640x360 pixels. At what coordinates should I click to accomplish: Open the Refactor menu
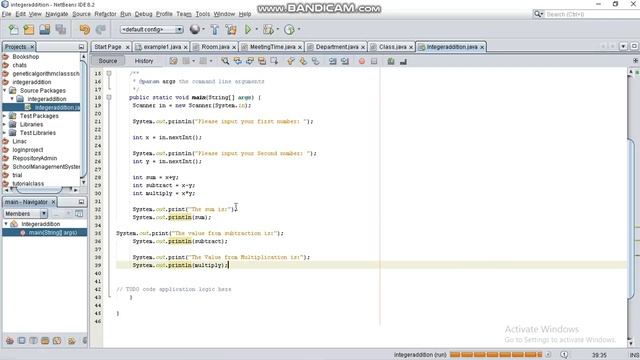coord(105,14)
